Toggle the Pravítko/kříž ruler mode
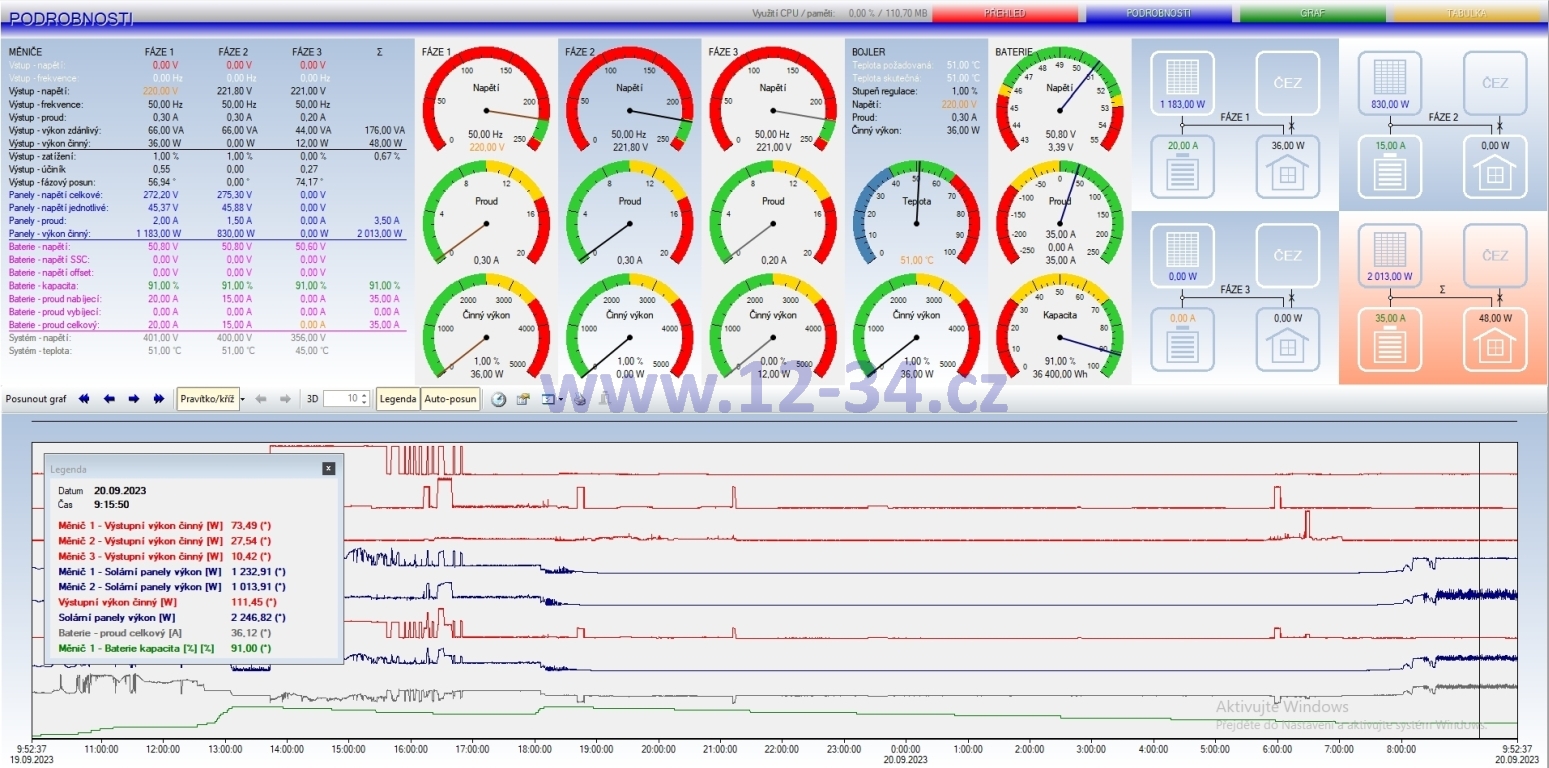1549x768 pixels. tap(207, 399)
